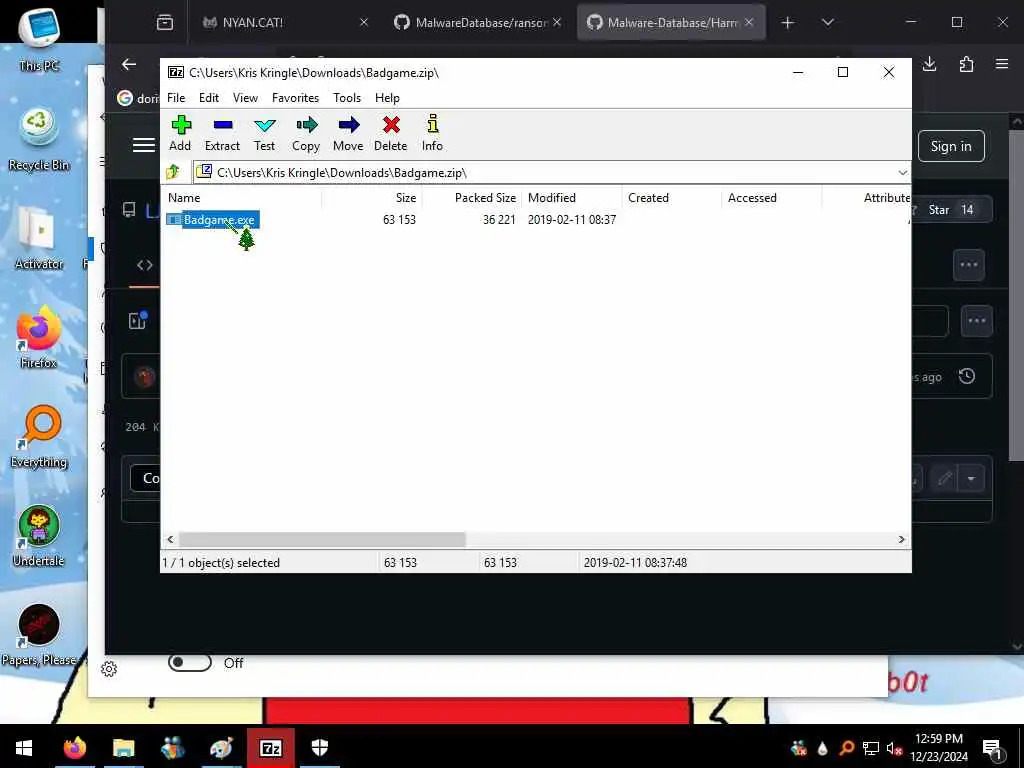Viewport: 1024px width, 768px height.
Task: Open the Windows Start menu
Action: 24,748
